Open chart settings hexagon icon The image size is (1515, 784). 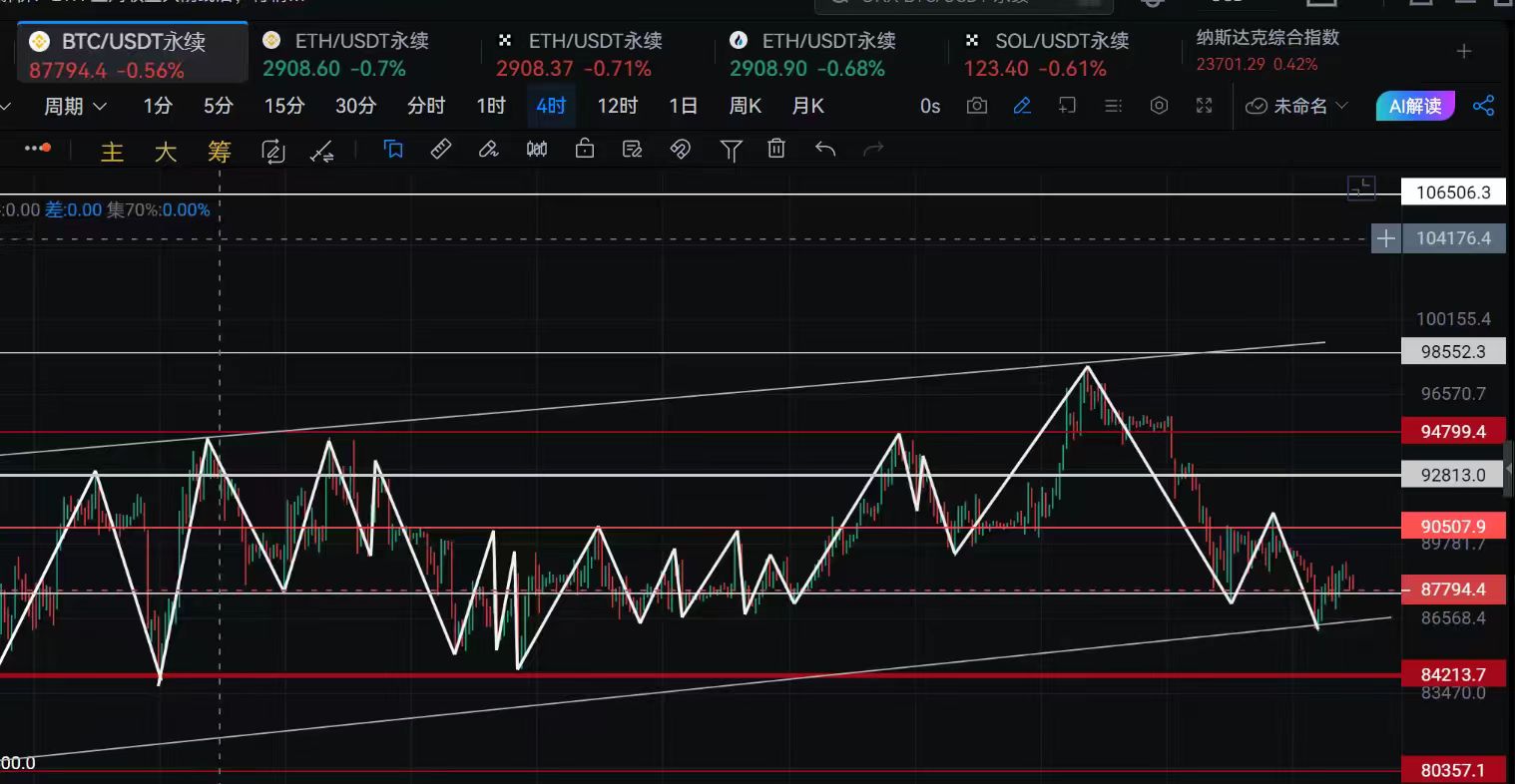point(1159,106)
